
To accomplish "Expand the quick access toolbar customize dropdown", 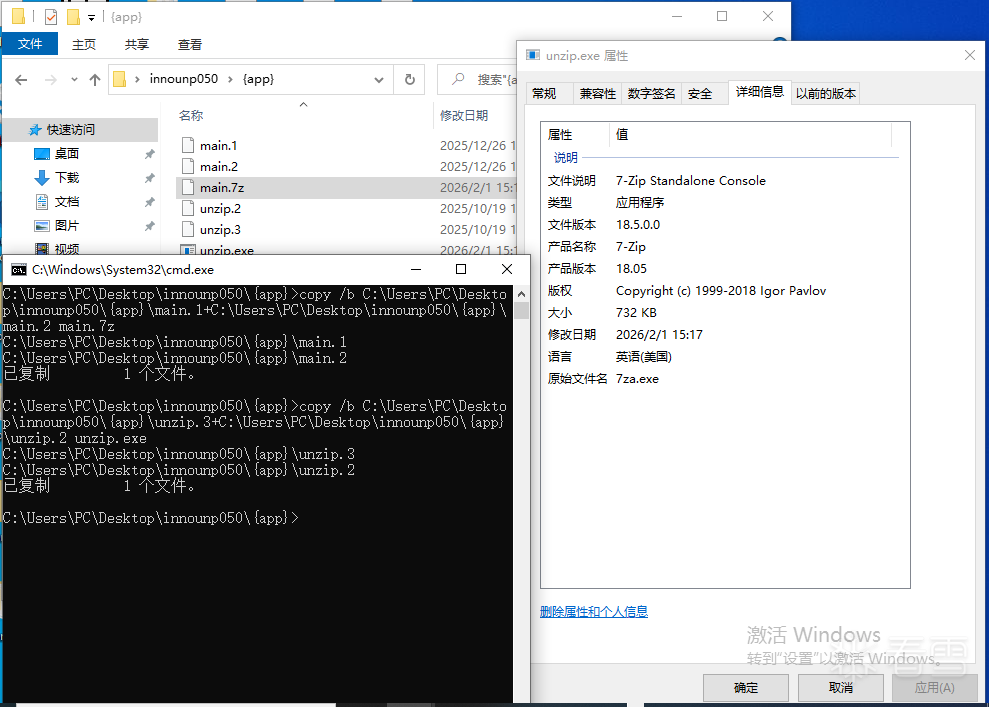I will (92, 18).
